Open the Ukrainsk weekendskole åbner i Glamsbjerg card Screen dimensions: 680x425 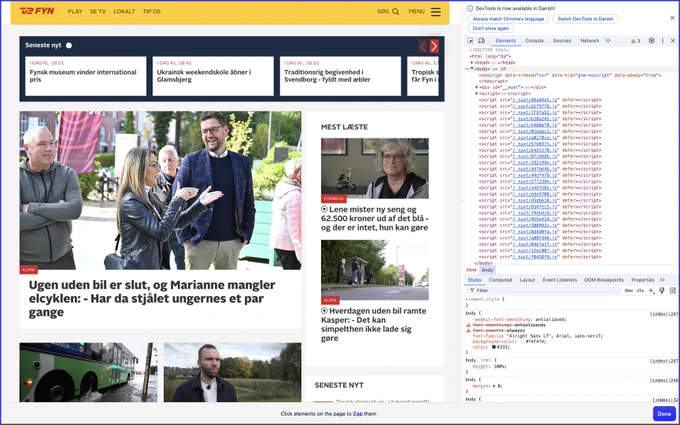coord(213,76)
